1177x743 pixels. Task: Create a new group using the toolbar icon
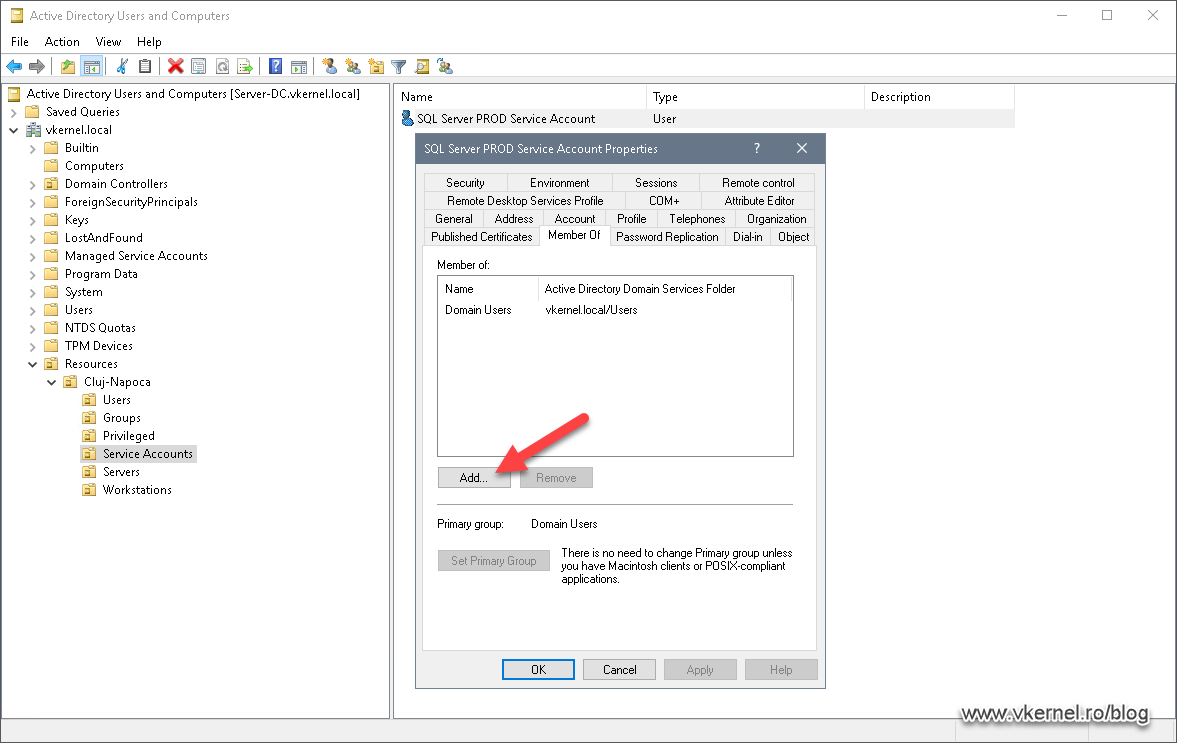click(352, 66)
